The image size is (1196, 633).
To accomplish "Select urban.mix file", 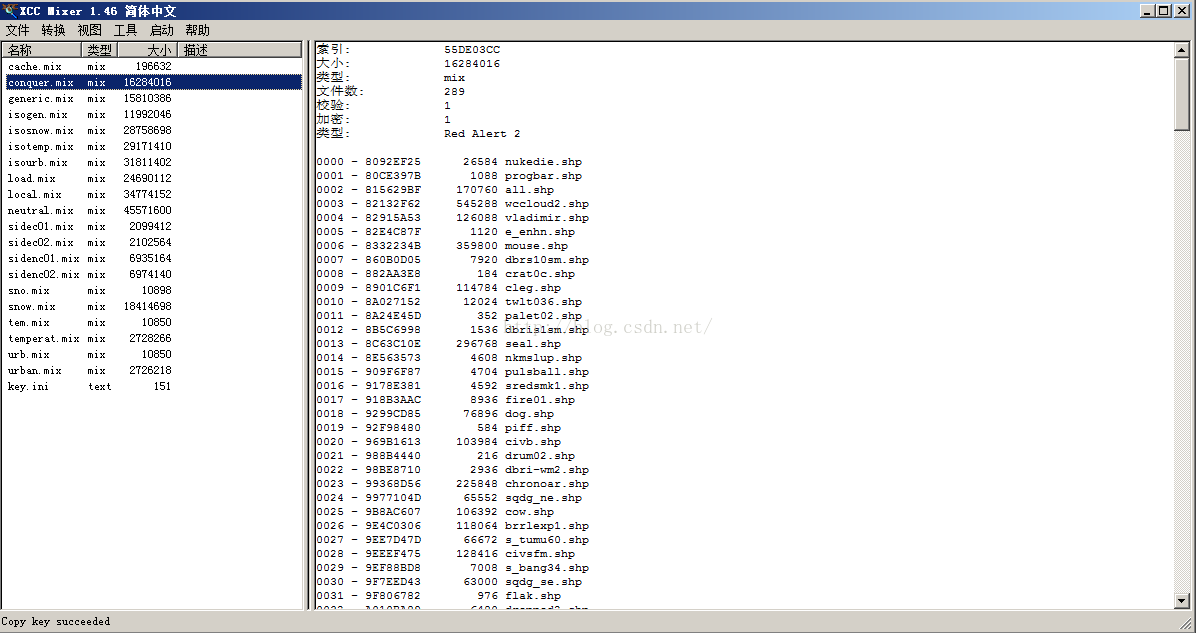I will (153, 371).
